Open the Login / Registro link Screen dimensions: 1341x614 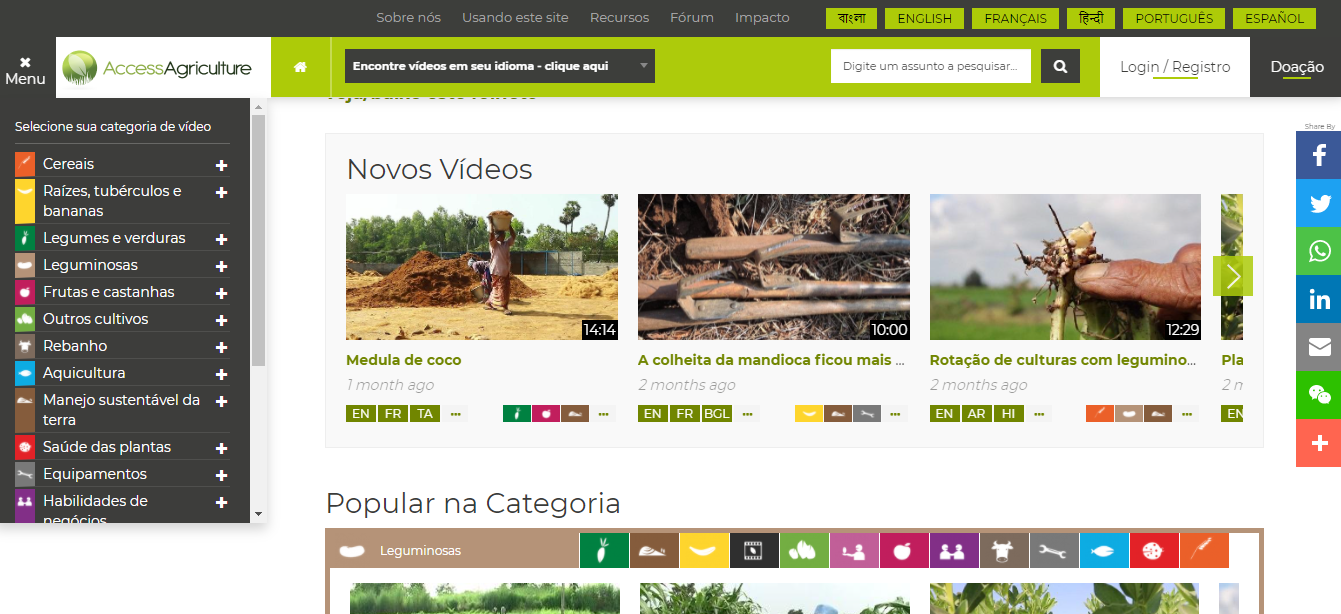pyautogui.click(x=1175, y=67)
